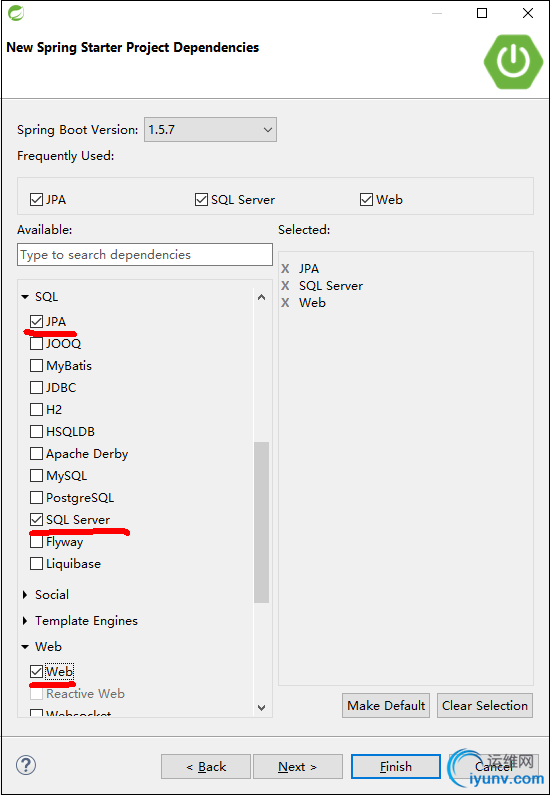Image resolution: width=550 pixels, height=795 pixels.
Task: Collapse the SQL category
Action: (x=25, y=297)
